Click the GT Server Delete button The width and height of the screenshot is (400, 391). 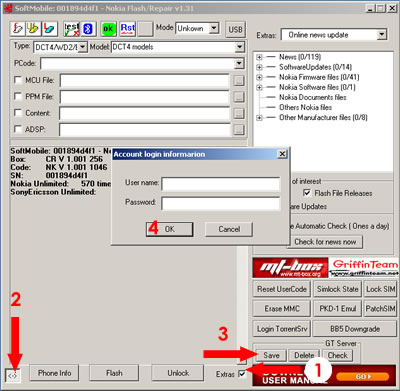(304, 355)
